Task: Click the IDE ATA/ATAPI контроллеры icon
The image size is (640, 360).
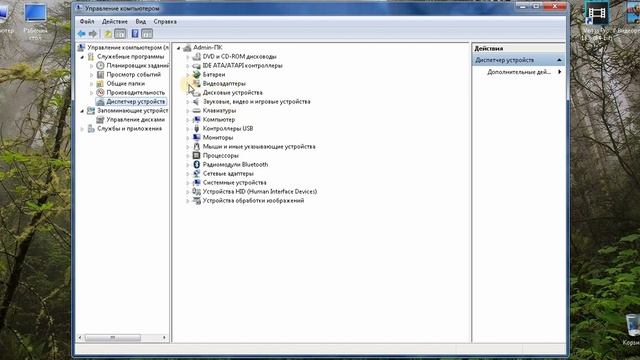Action: pyautogui.click(x=196, y=66)
